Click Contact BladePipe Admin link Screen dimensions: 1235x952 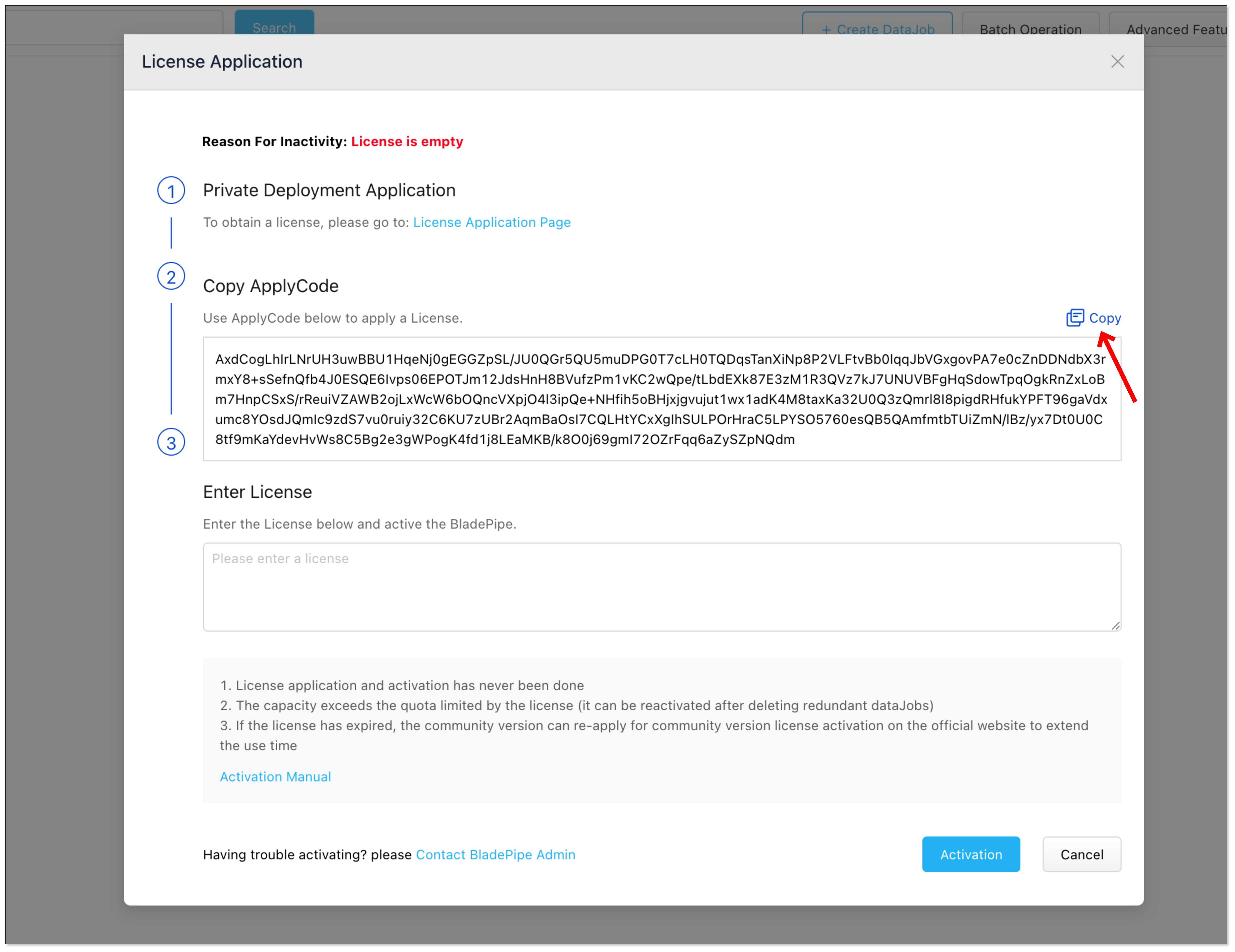[495, 855]
